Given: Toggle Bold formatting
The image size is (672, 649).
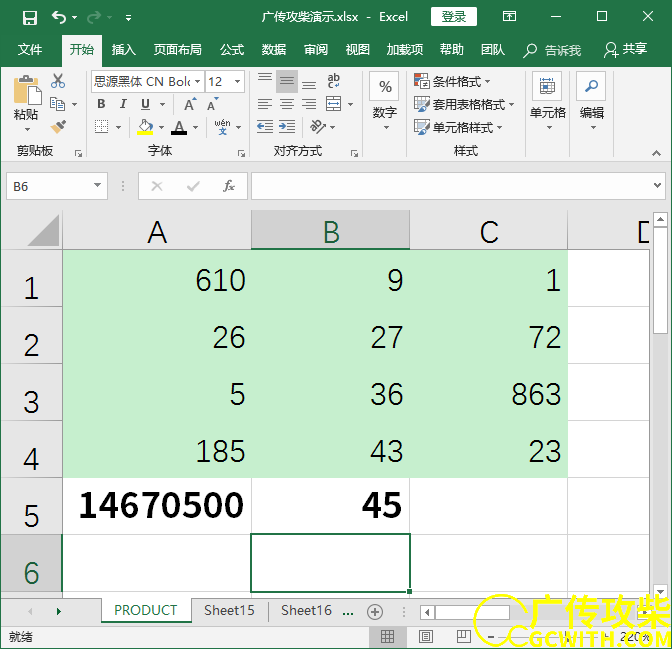Looking at the screenshot, I should click(101, 104).
